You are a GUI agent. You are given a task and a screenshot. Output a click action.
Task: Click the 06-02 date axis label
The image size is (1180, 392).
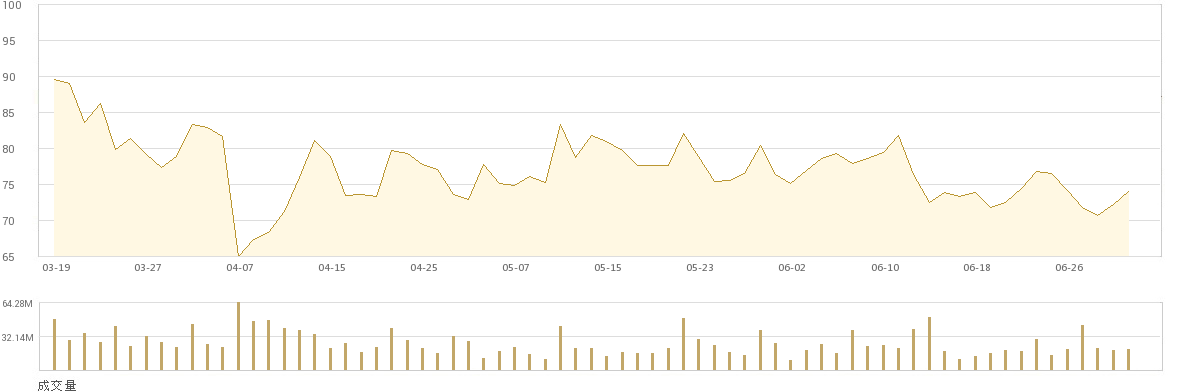point(792,267)
